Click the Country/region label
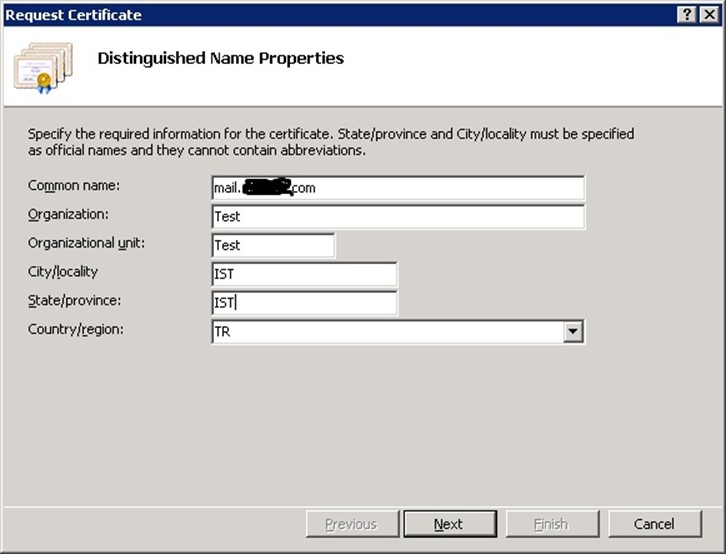The image size is (726, 554). pyautogui.click(x=75, y=329)
